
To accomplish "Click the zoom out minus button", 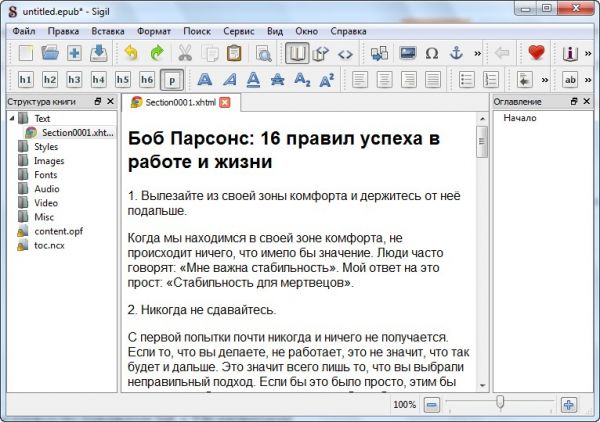I will coord(431,405).
